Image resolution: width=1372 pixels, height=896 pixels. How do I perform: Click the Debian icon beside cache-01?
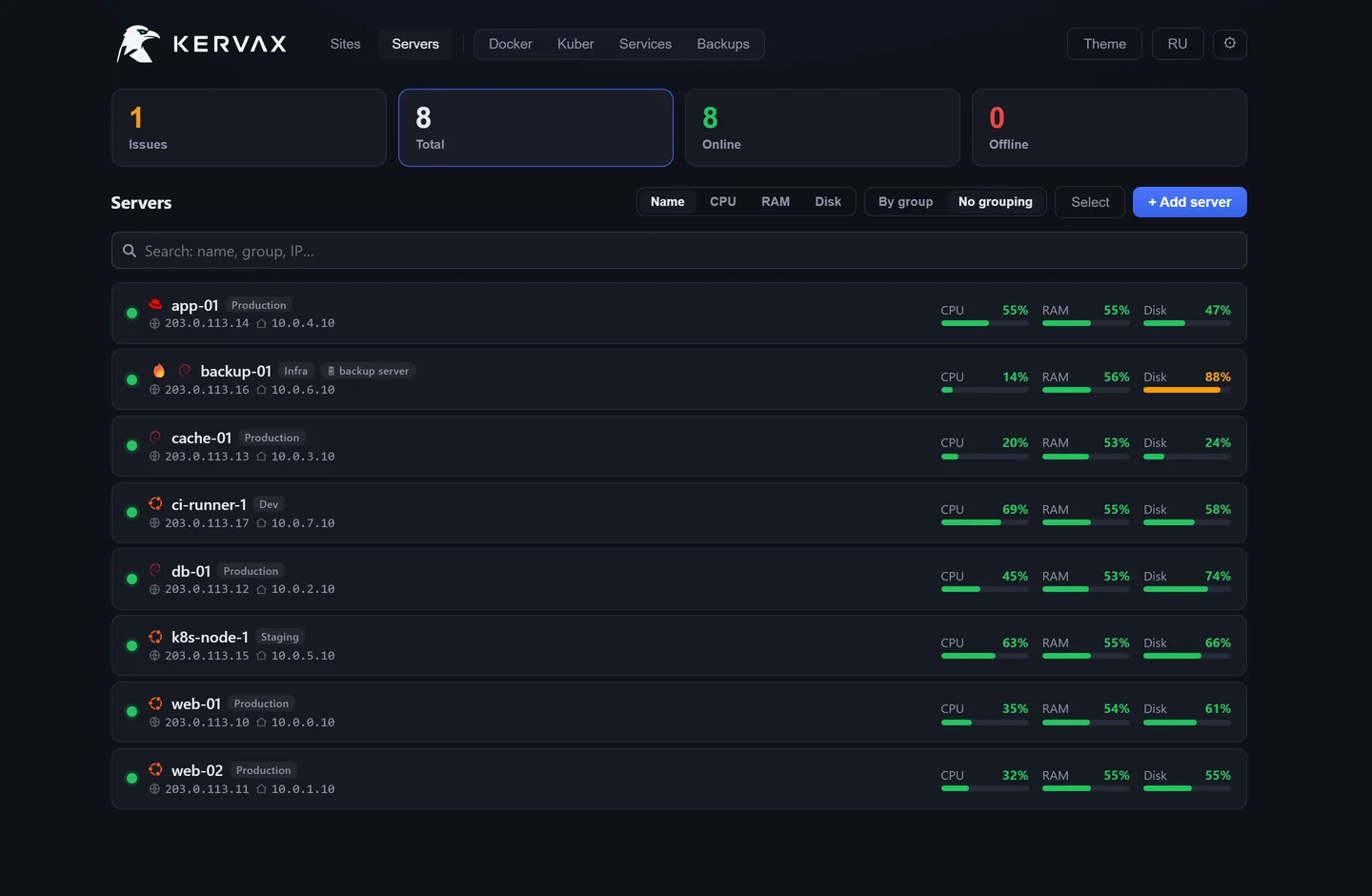155,438
